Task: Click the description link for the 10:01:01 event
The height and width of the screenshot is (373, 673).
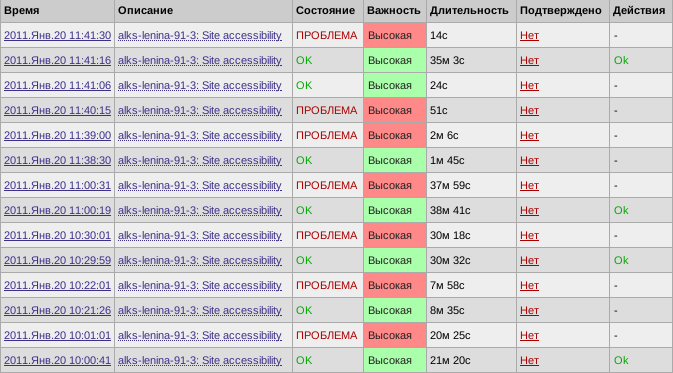Action: [x=200, y=335]
